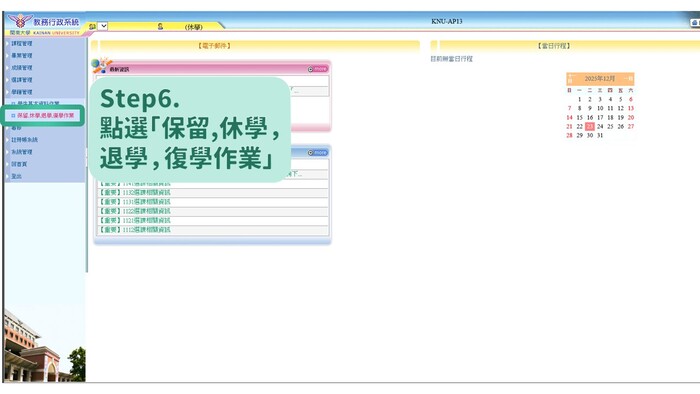Select December 28 in the calendar

click(569, 136)
